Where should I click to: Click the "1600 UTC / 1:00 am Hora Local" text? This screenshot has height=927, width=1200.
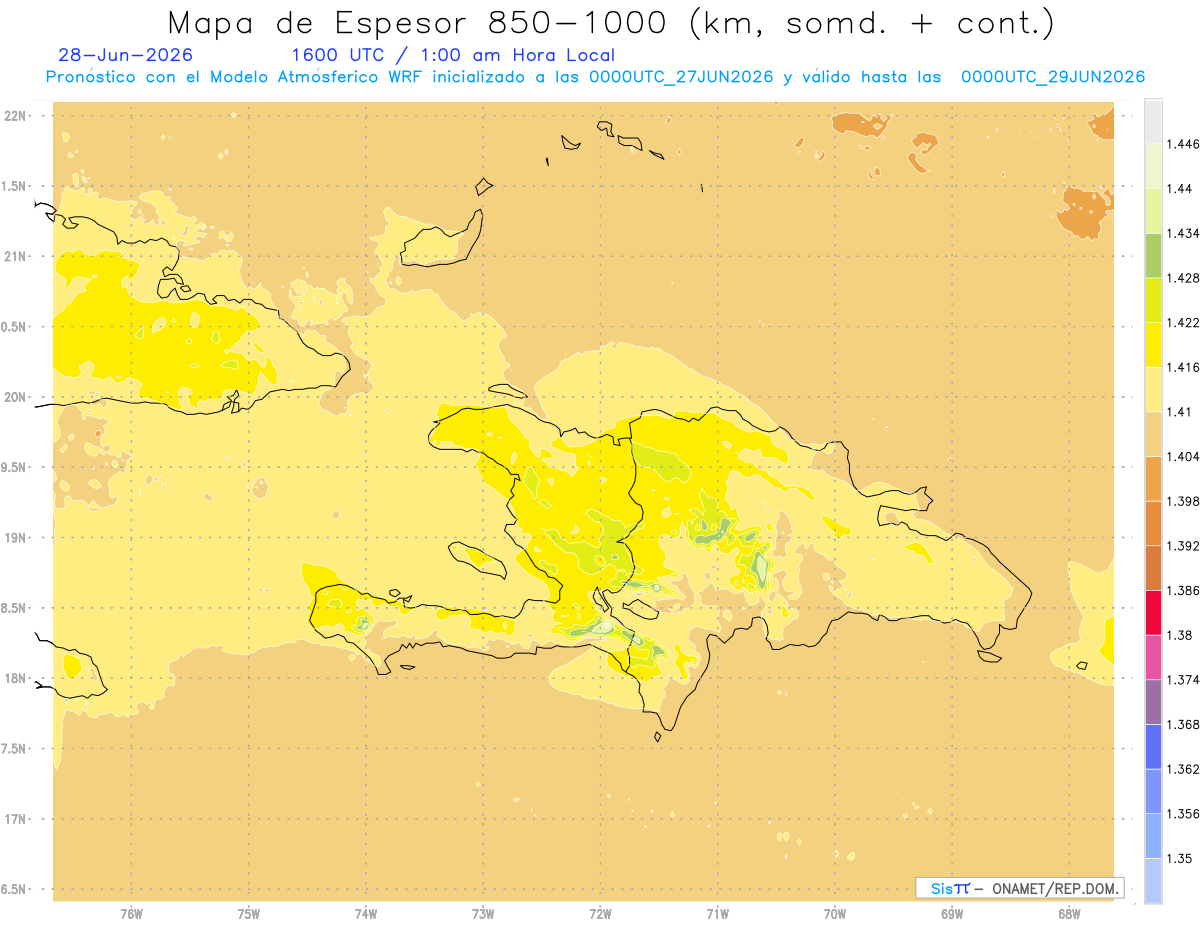coord(452,55)
